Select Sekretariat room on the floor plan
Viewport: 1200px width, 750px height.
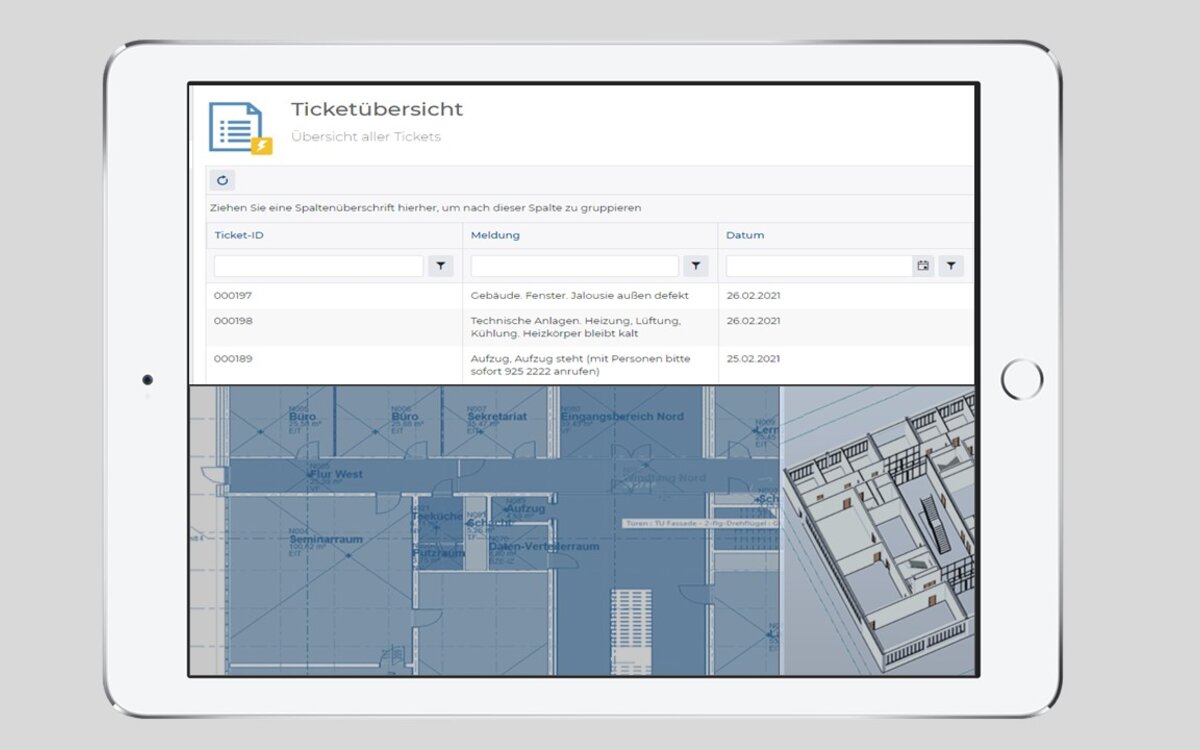pos(499,416)
